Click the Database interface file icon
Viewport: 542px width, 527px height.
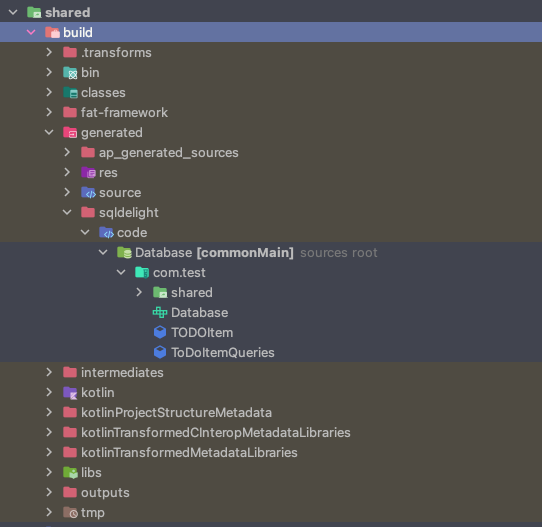point(160,312)
